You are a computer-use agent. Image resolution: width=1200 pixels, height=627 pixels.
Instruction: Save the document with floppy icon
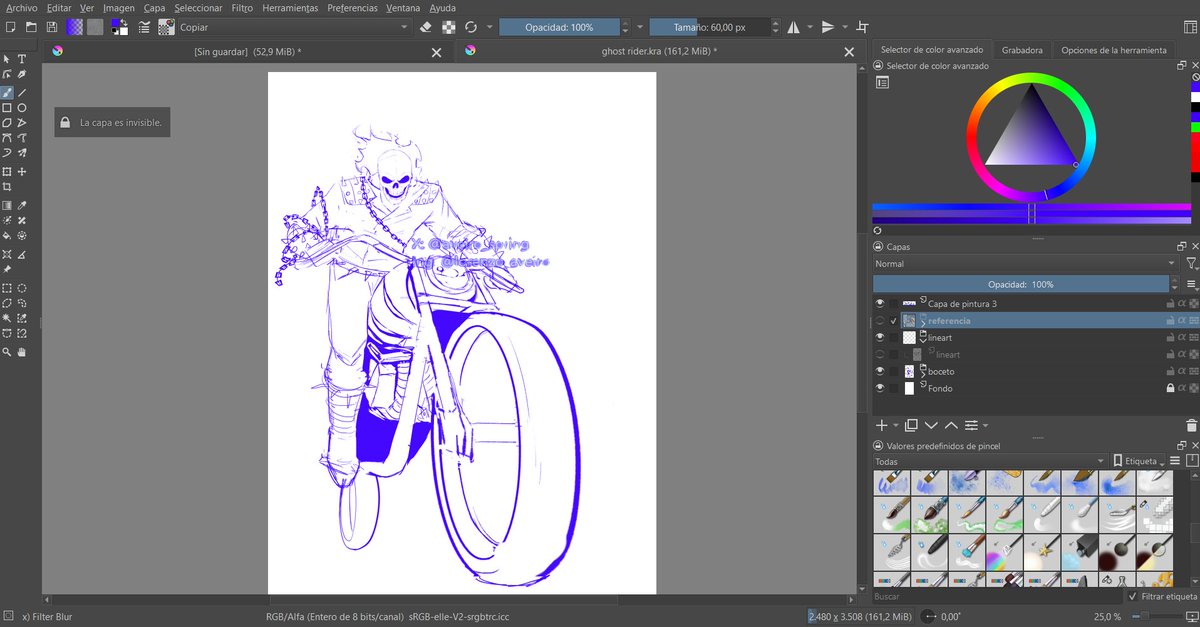click(x=53, y=27)
